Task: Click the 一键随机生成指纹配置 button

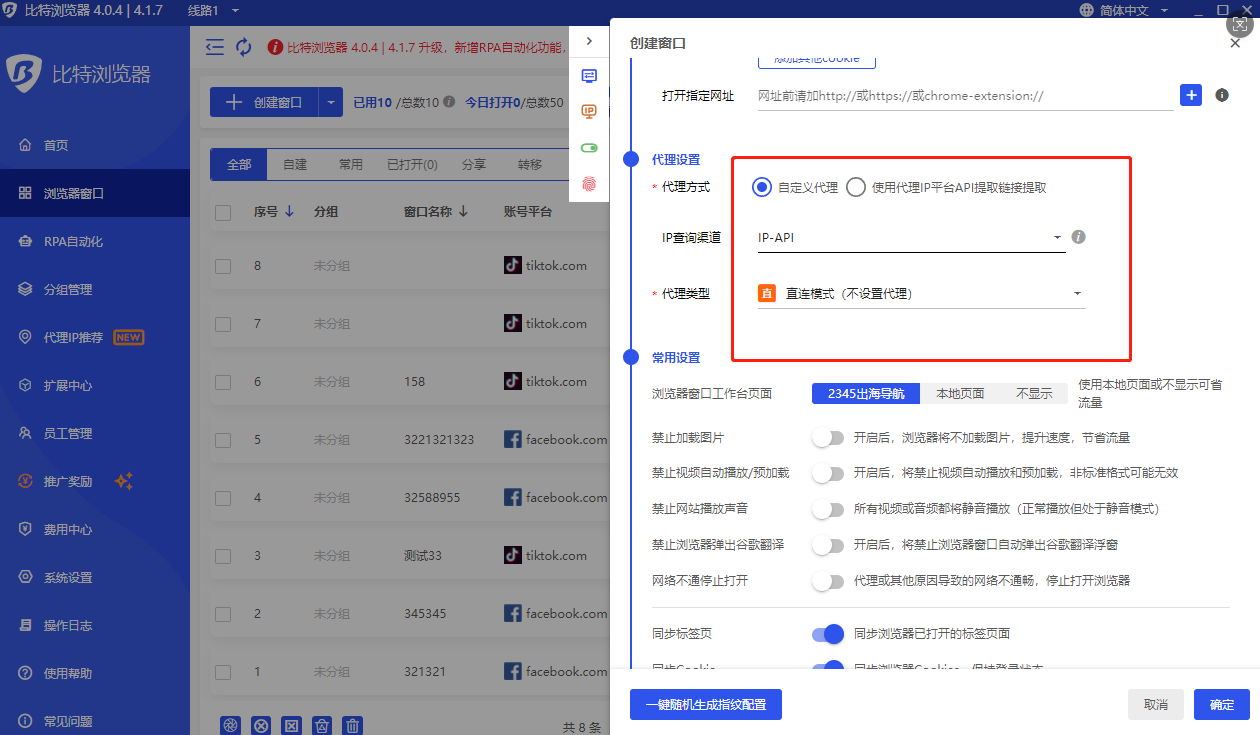Action: pos(705,704)
